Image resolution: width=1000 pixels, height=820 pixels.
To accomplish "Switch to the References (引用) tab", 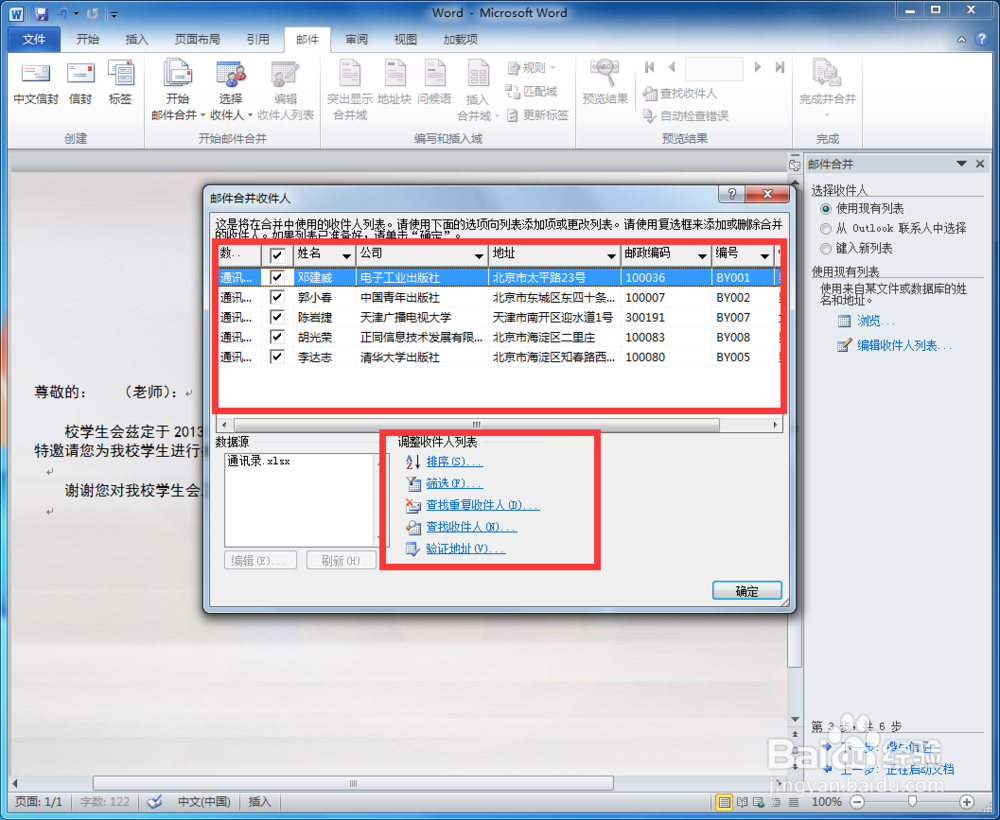I will (x=258, y=40).
